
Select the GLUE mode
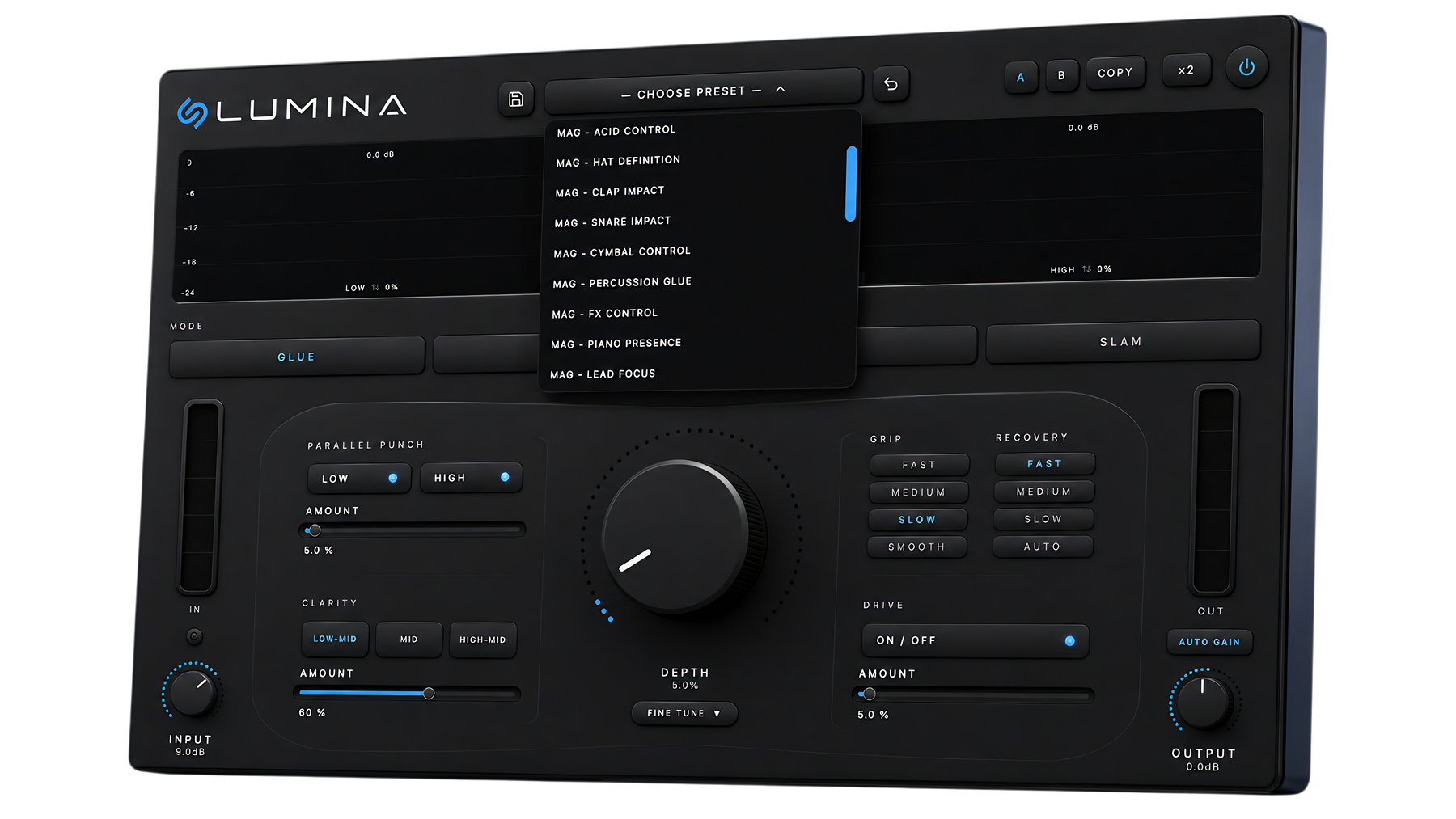click(297, 357)
